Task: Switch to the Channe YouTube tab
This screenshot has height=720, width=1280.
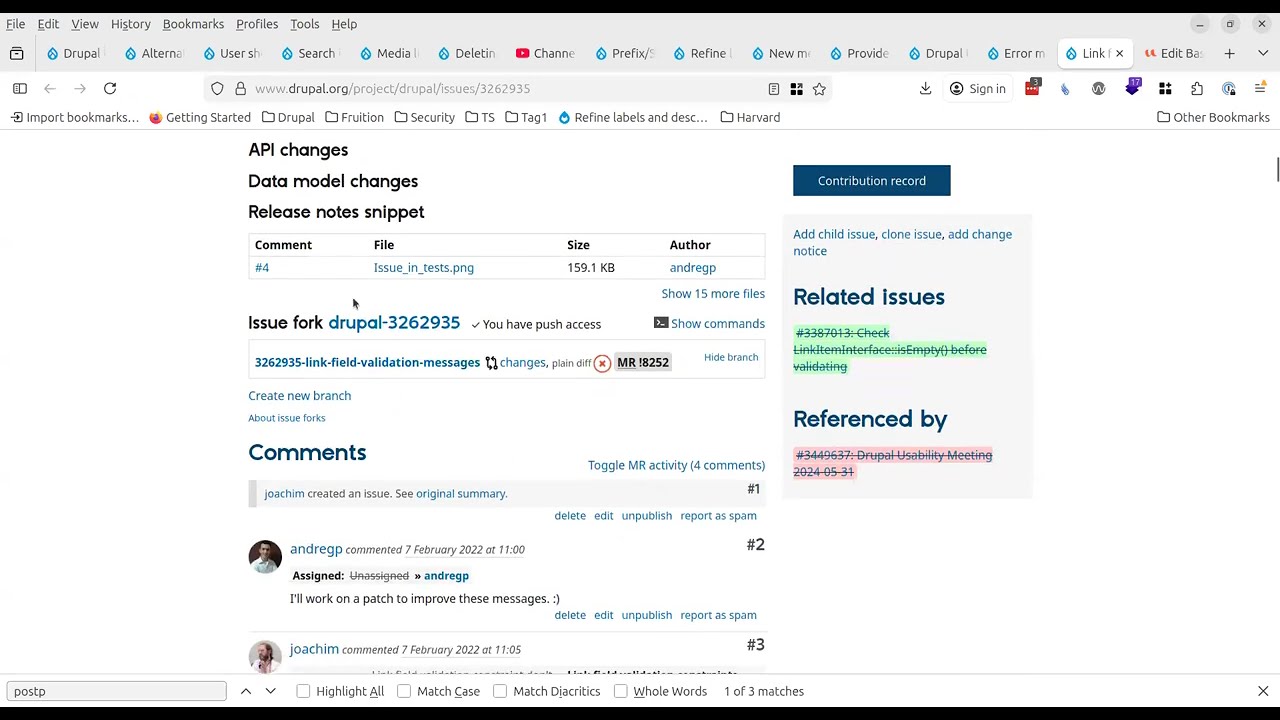Action: [547, 53]
